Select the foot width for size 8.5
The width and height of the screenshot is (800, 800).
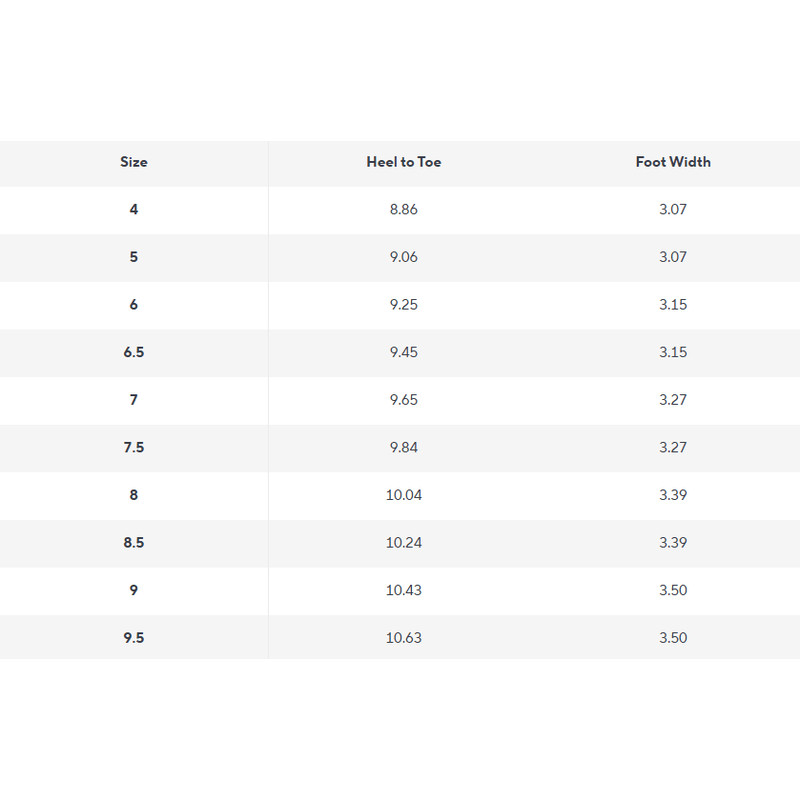(673, 542)
